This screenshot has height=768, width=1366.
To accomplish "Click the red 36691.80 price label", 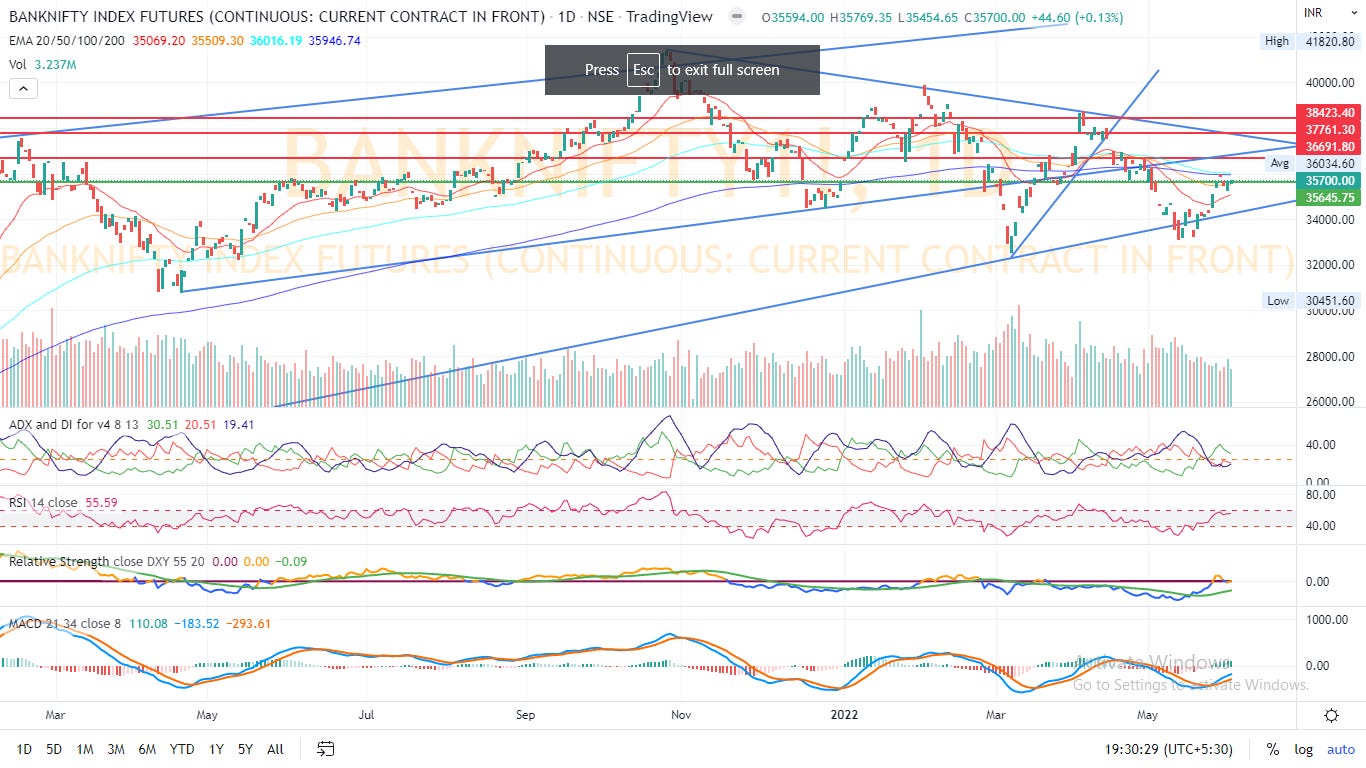I will [1329, 146].
